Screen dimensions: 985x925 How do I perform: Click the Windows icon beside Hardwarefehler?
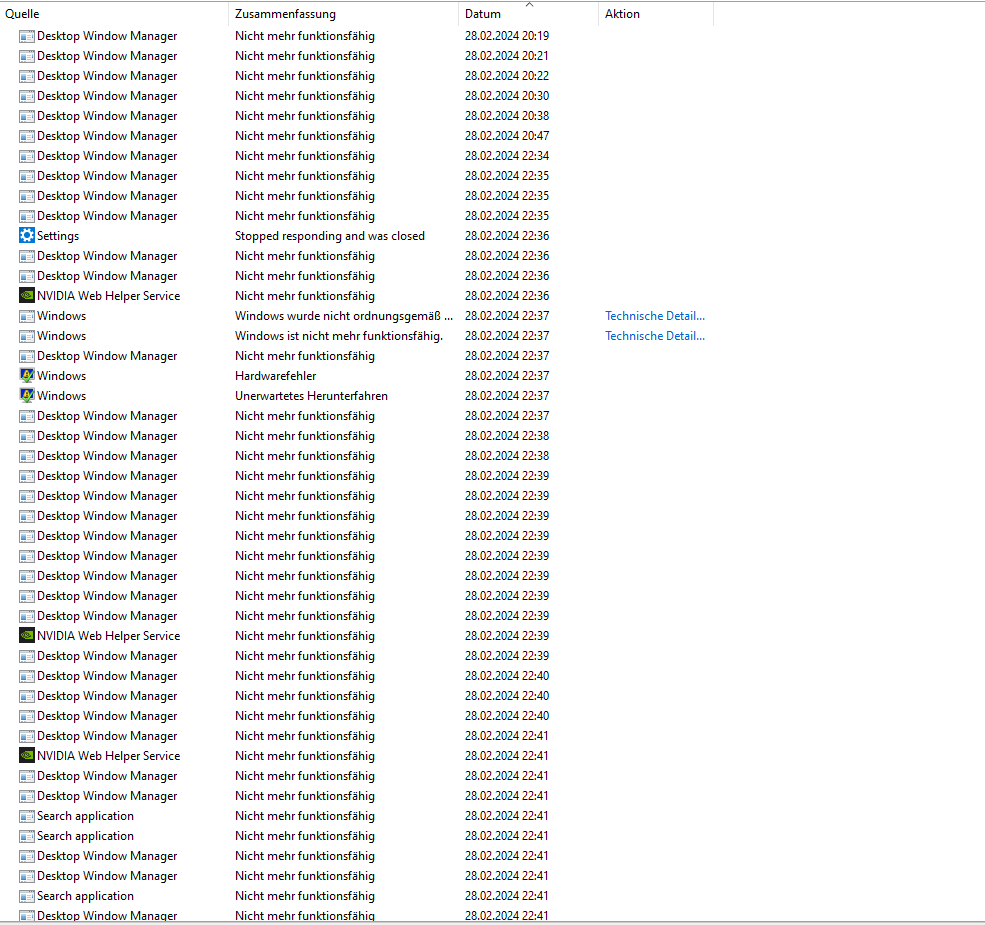pyautogui.click(x=26, y=376)
